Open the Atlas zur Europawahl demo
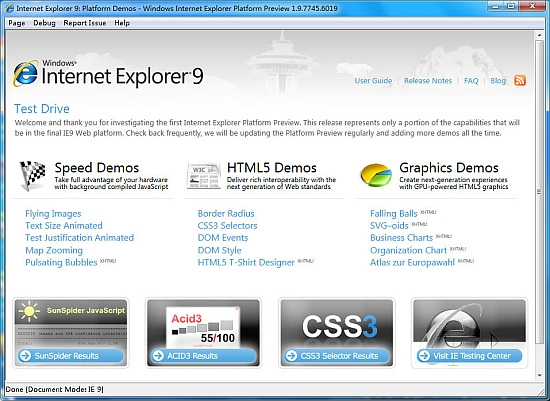 (412, 262)
